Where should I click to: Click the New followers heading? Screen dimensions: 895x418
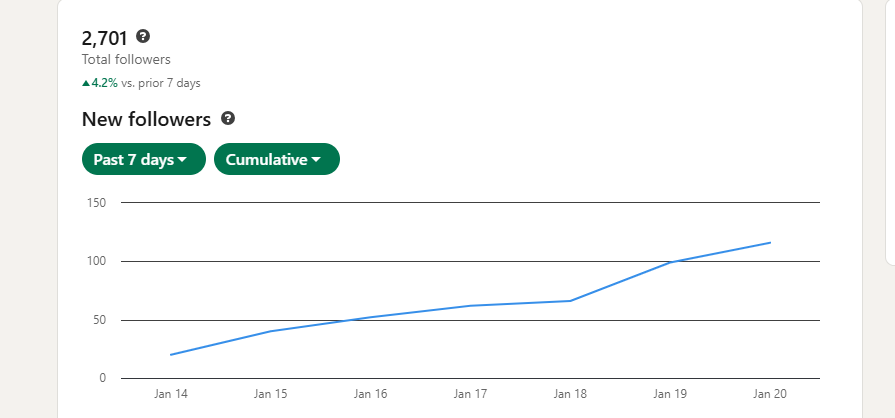(x=147, y=119)
